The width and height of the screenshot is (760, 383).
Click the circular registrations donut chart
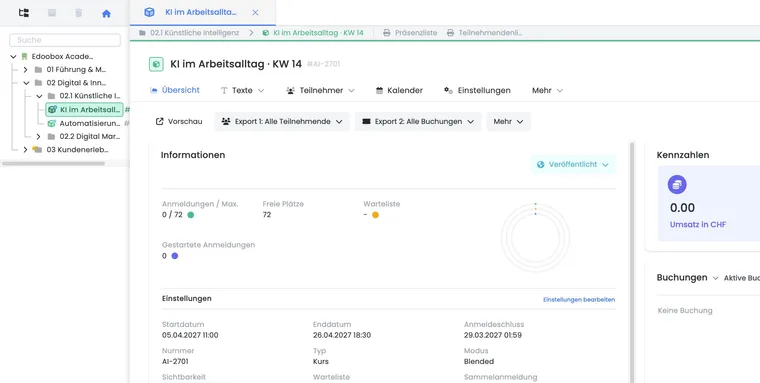tap(535, 238)
